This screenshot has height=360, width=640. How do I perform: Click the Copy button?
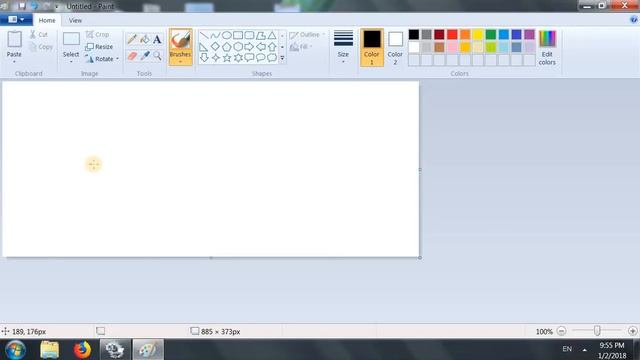pos(41,47)
